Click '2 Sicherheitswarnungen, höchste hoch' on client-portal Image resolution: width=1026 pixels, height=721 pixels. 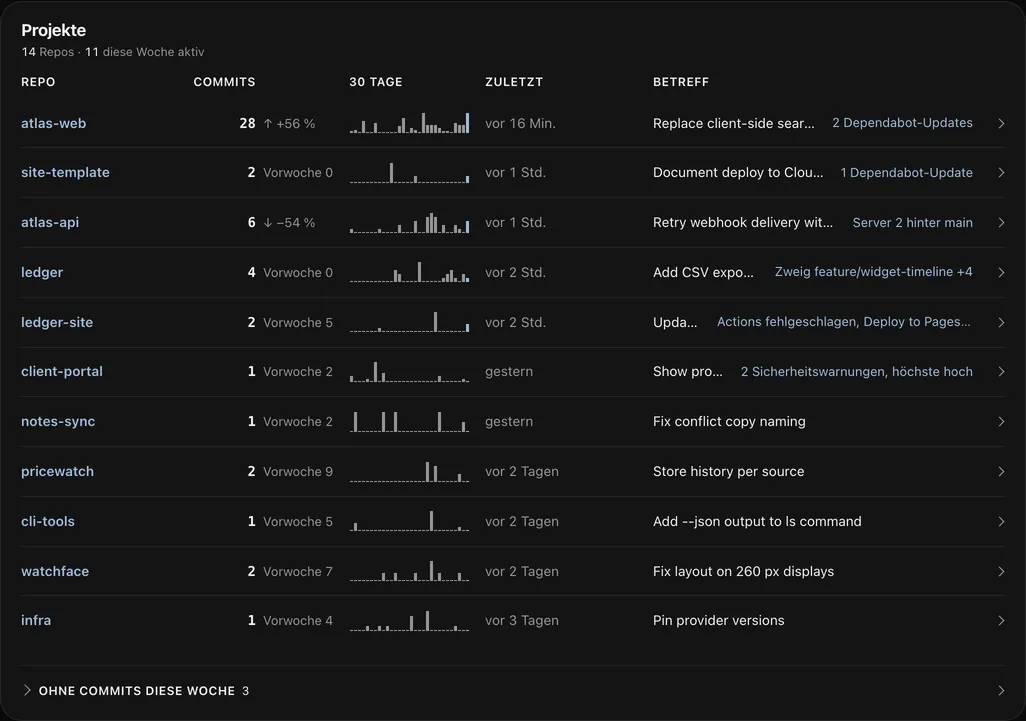point(857,372)
